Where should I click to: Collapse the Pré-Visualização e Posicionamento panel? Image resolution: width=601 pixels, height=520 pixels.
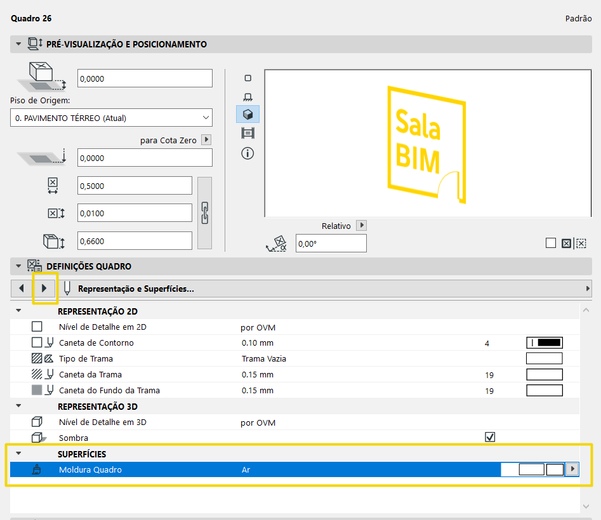[x=18, y=45]
